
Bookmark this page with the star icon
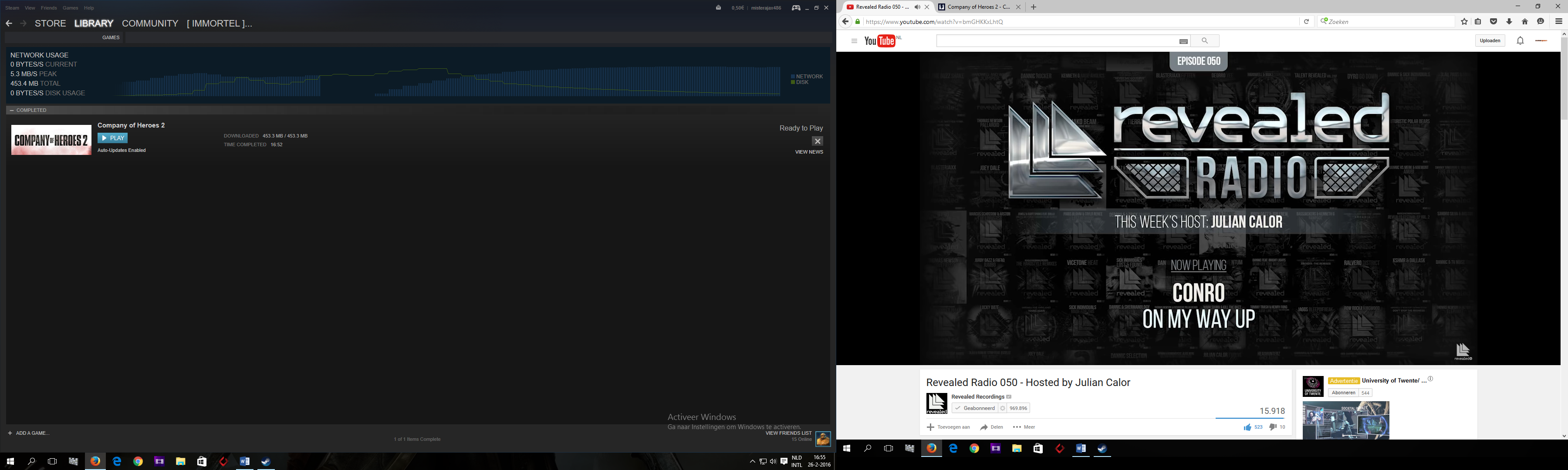click(1464, 22)
